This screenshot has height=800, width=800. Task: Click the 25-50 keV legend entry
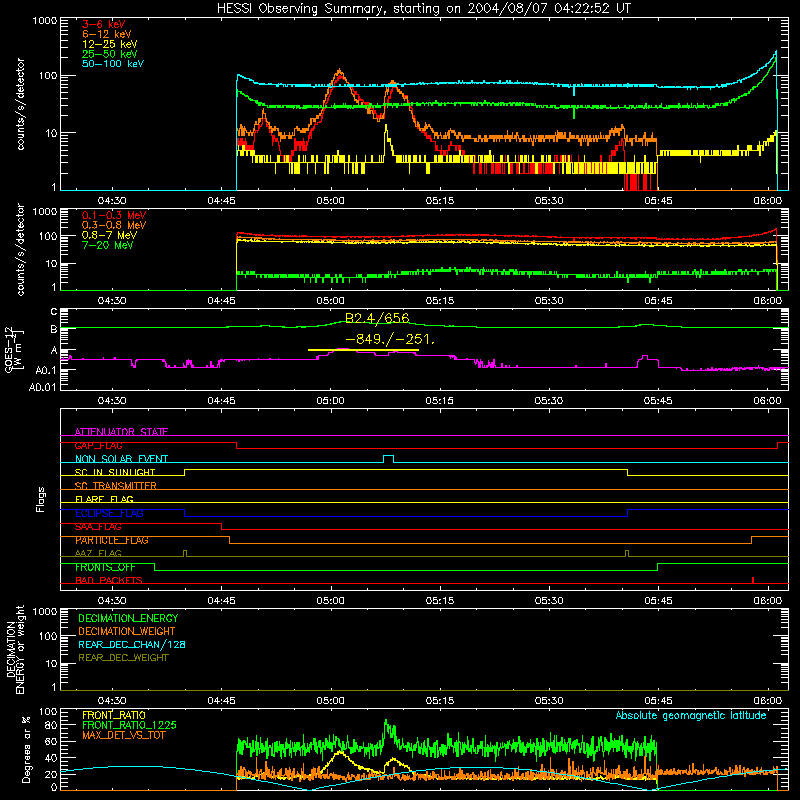point(110,54)
